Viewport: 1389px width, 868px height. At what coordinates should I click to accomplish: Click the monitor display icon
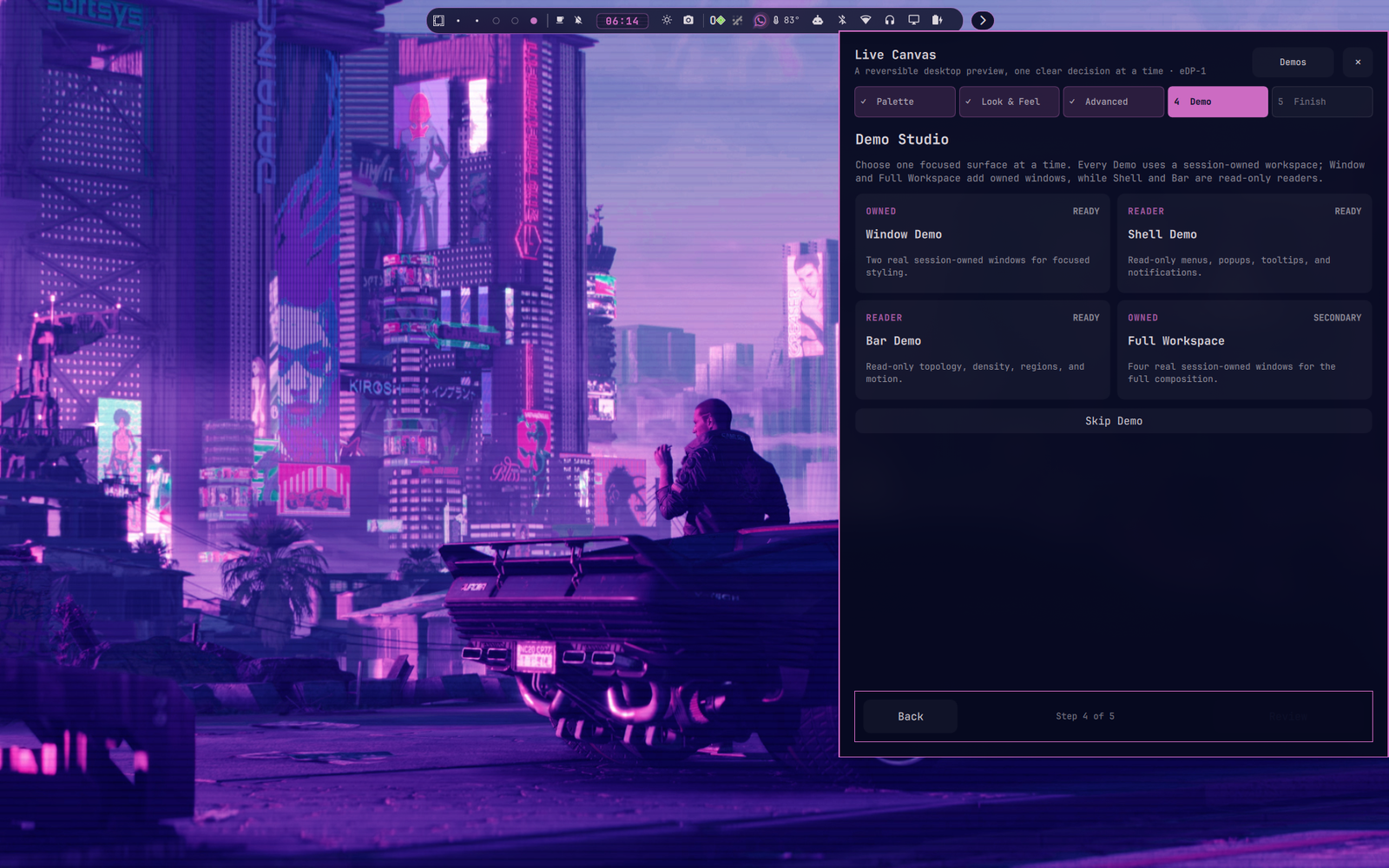click(x=913, y=20)
